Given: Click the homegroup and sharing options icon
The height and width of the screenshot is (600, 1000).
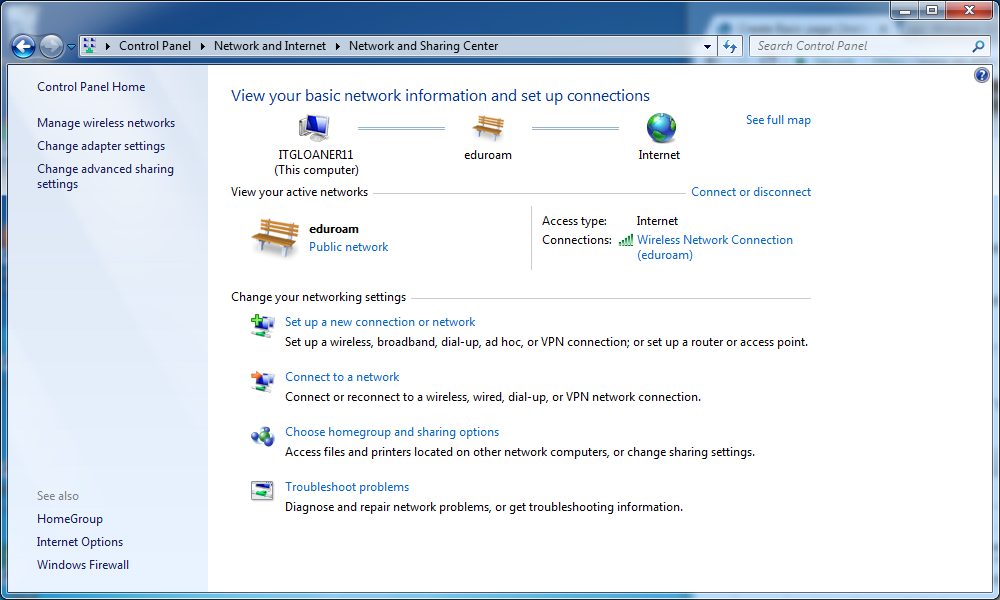Looking at the screenshot, I should [262, 436].
